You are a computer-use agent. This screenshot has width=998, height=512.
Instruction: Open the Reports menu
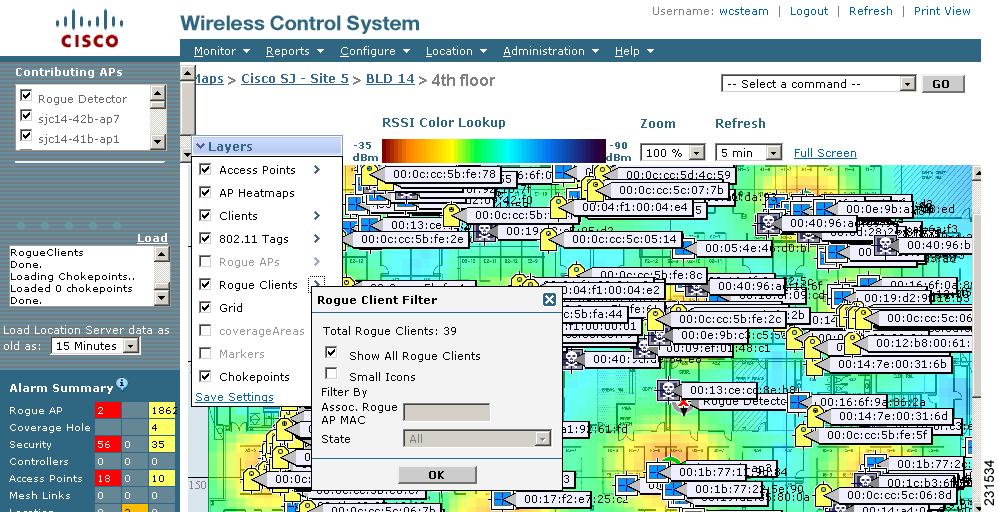click(x=295, y=51)
